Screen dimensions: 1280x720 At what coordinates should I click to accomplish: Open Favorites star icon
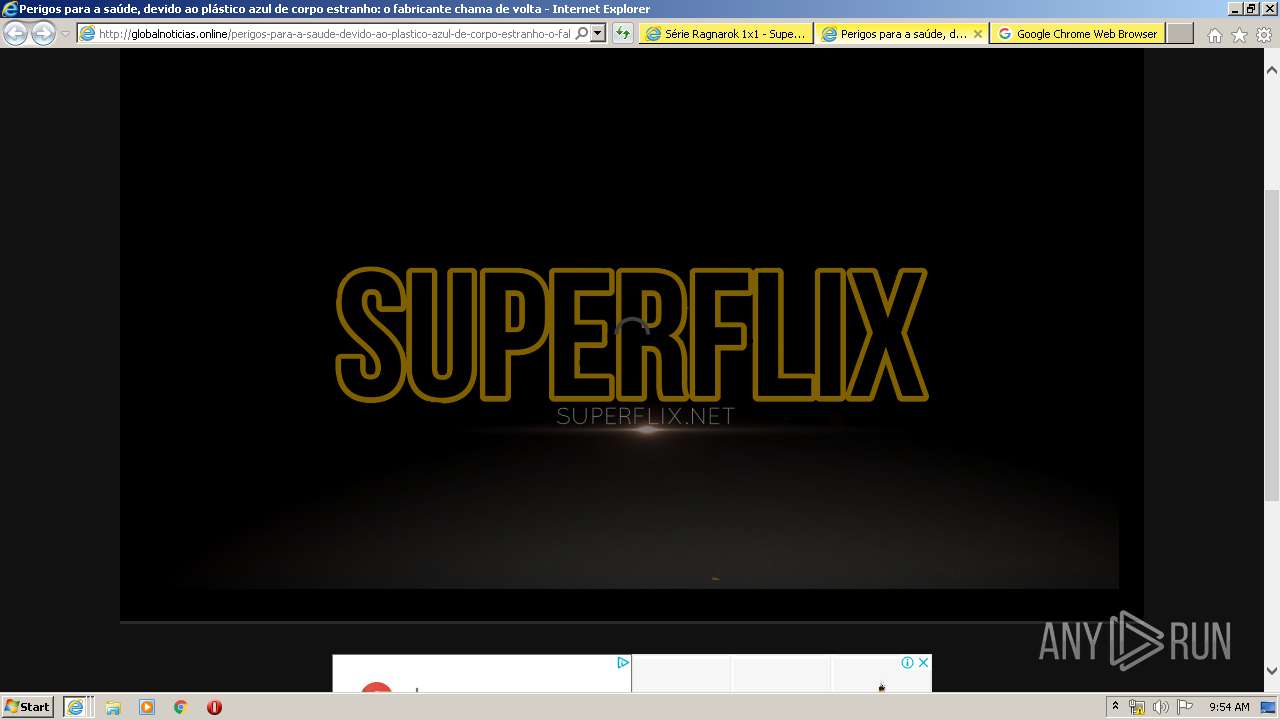click(x=1239, y=35)
